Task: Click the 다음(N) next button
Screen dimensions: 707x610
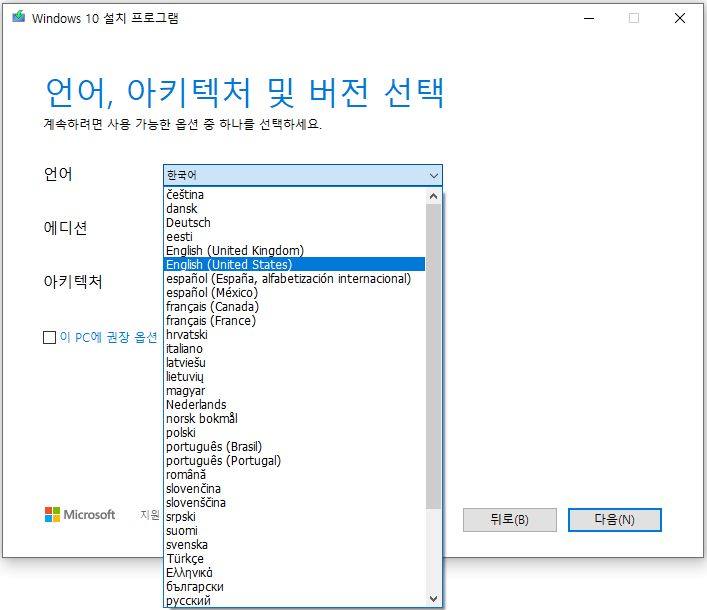Action: tap(615, 520)
